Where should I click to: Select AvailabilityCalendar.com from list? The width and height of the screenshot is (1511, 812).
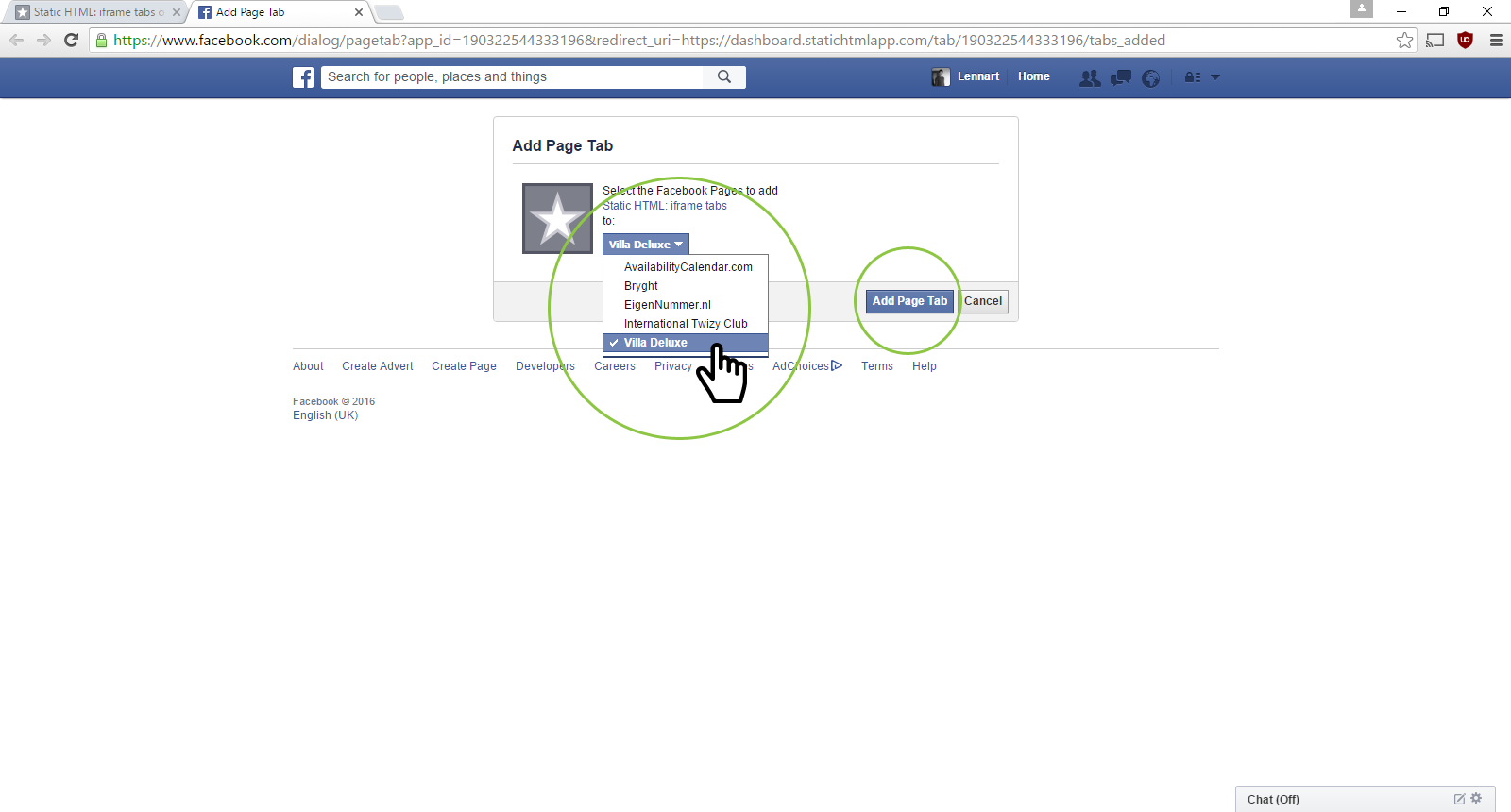click(686, 267)
